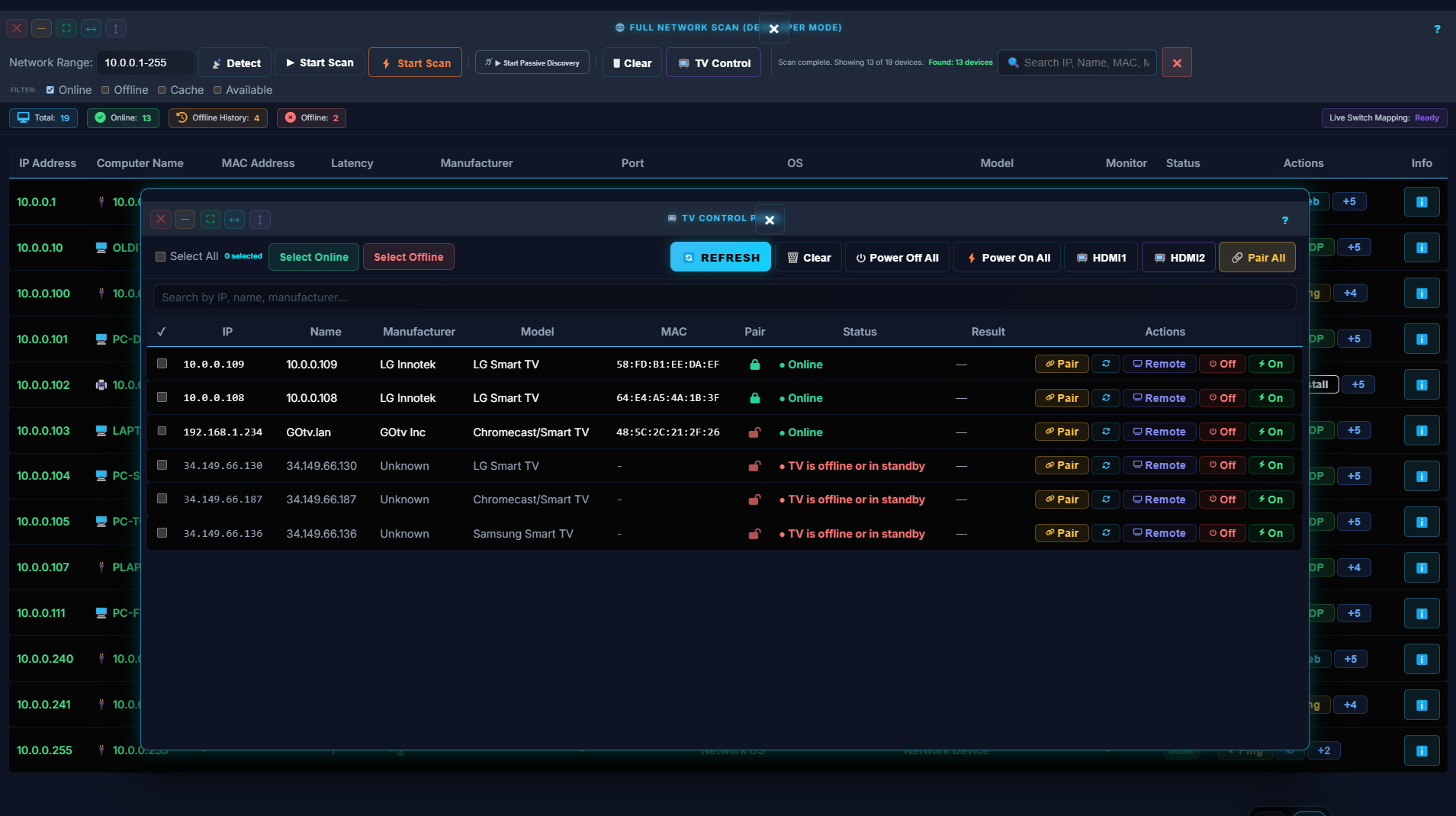Check the row checkbox for 192.168.1.234
The width and height of the screenshot is (1456, 816).
point(162,431)
